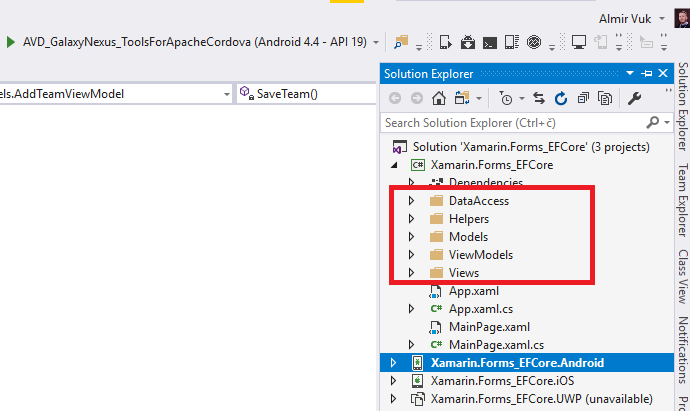Select the App.xaml file
This screenshot has width=690, height=411.
coord(473,291)
